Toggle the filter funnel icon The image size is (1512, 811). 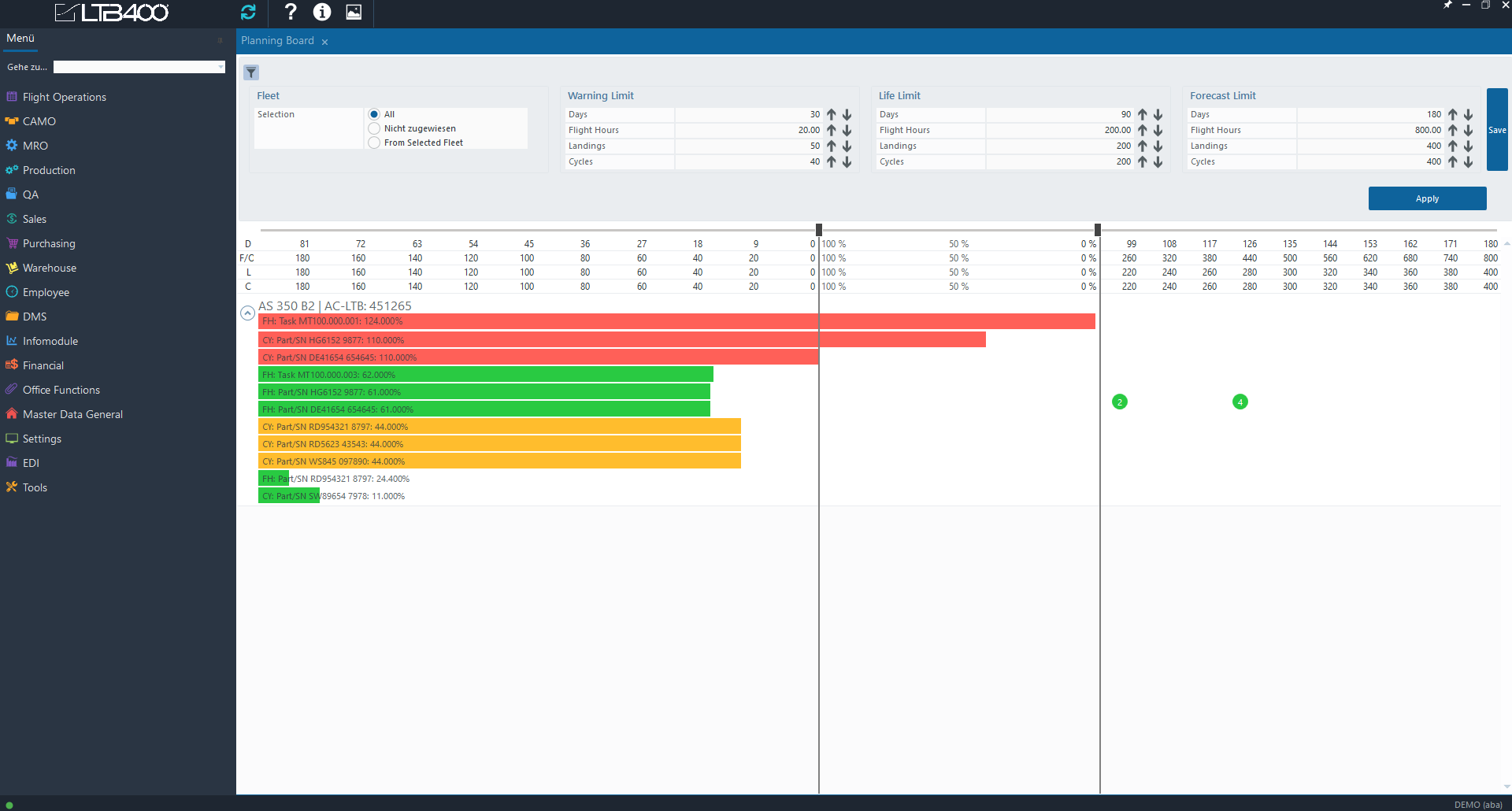251,72
